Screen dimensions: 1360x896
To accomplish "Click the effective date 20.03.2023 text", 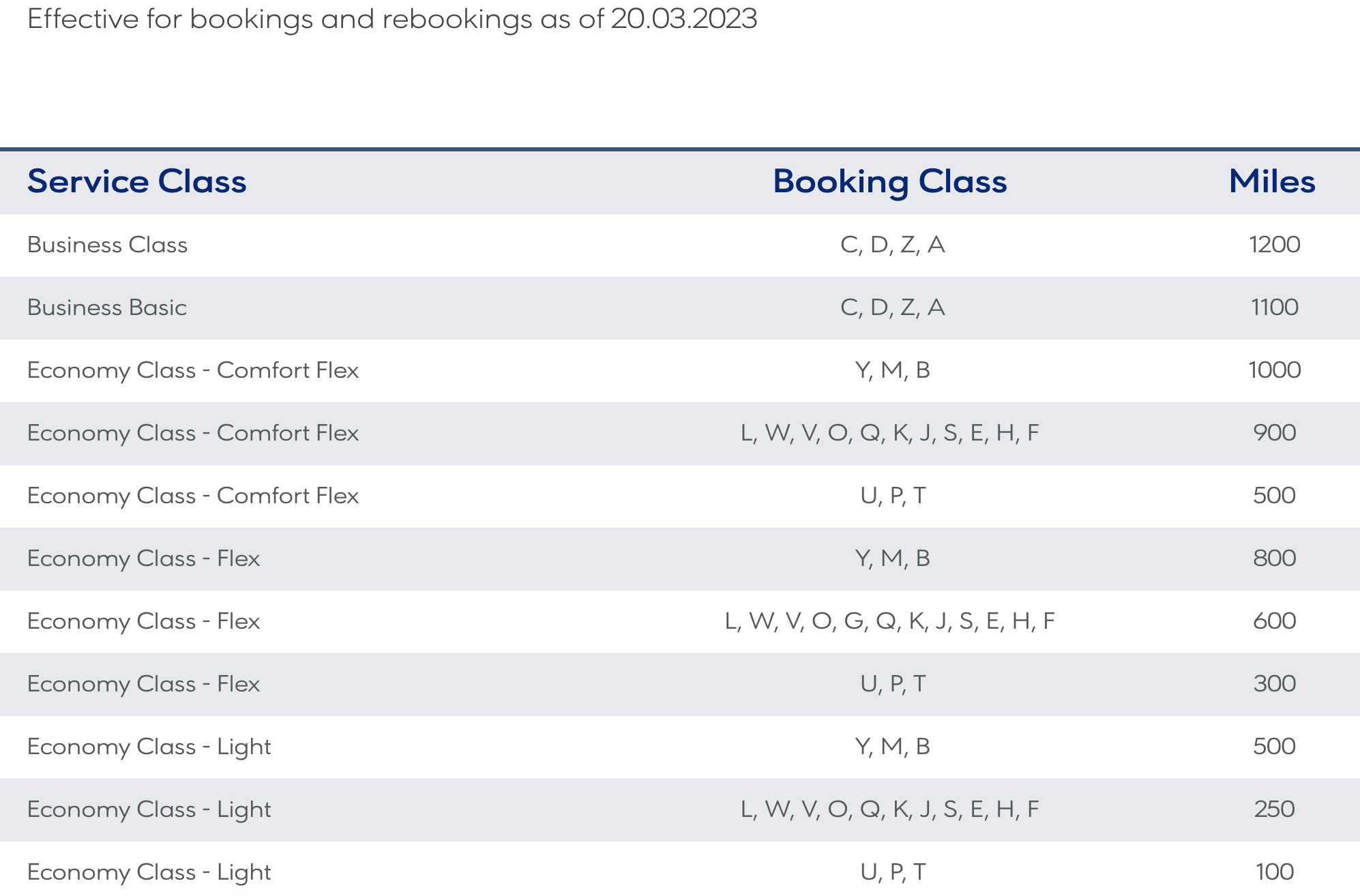I will pyautogui.click(x=683, y=19).
